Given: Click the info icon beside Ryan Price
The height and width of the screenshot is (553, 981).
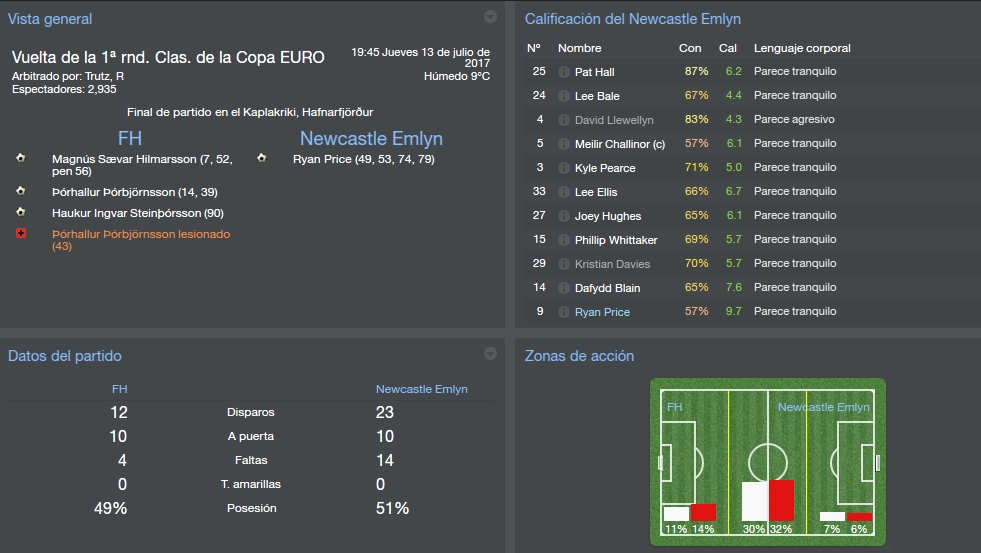Looking at the screenshot, I should pos(564,312).
